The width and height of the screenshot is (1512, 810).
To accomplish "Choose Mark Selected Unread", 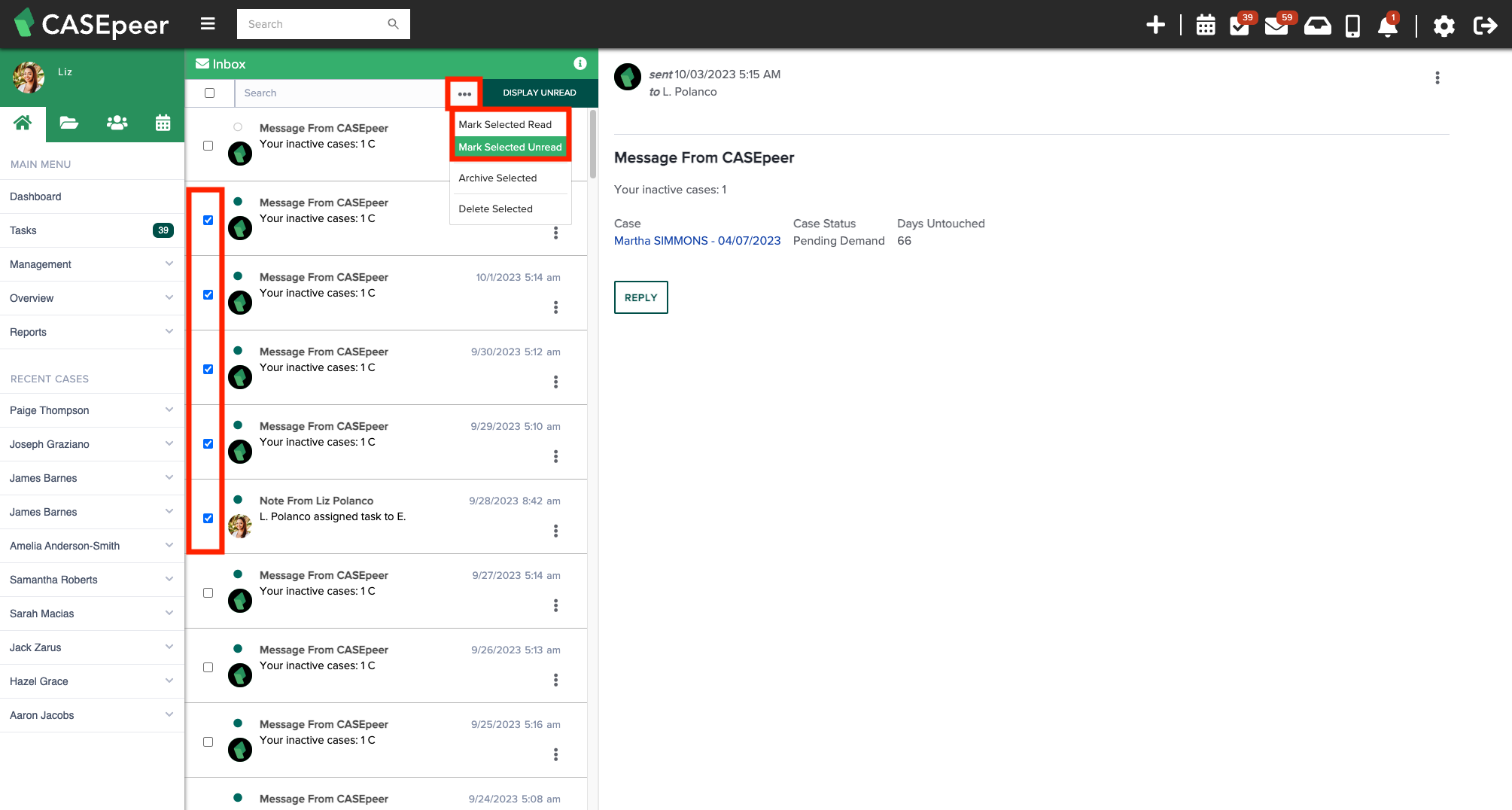I will coord(510,147).
